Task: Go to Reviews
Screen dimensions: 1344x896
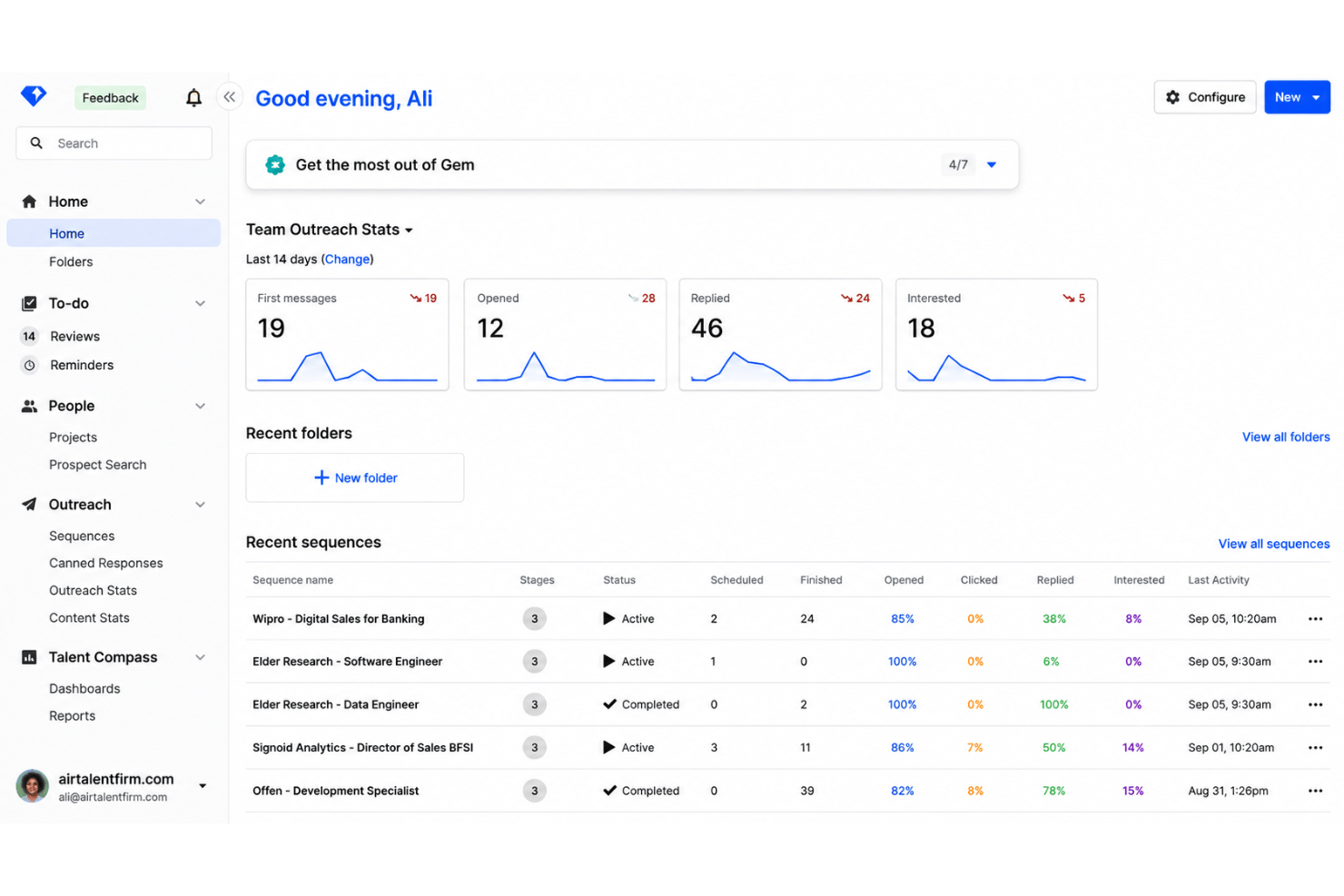Action: tap(74, 336)
